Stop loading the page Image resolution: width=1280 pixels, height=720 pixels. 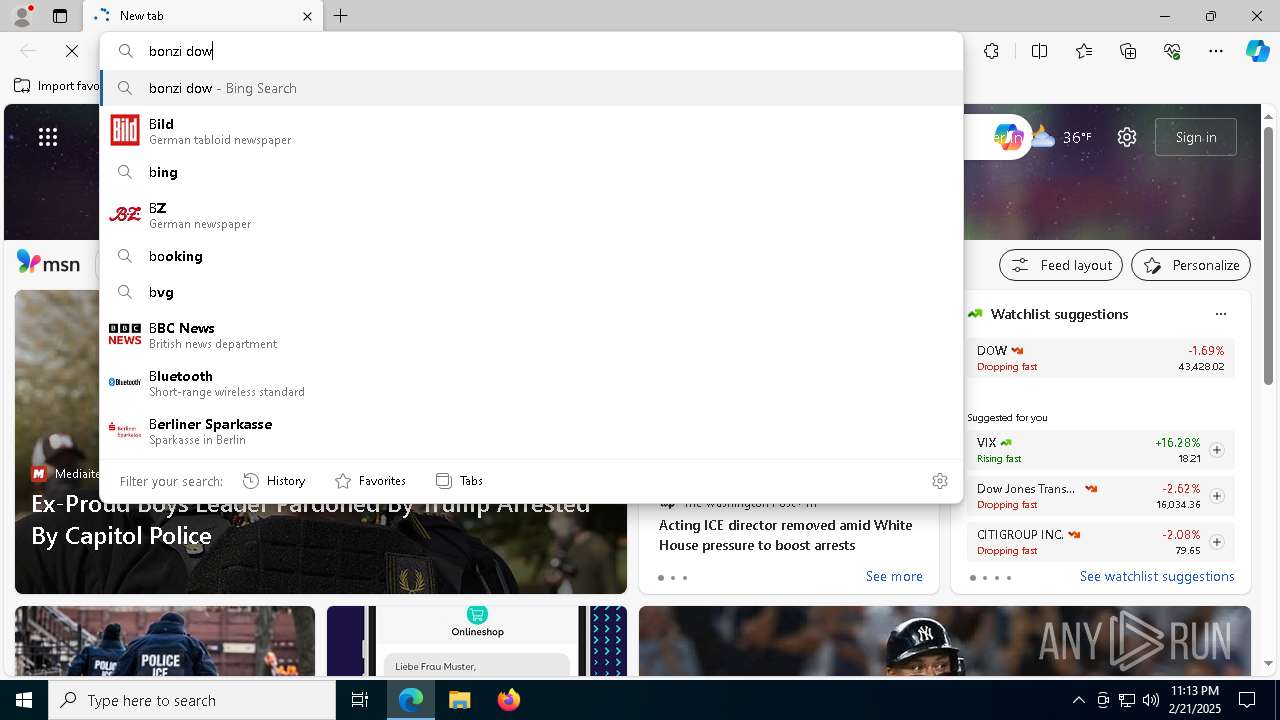click(x=72, y=51)
